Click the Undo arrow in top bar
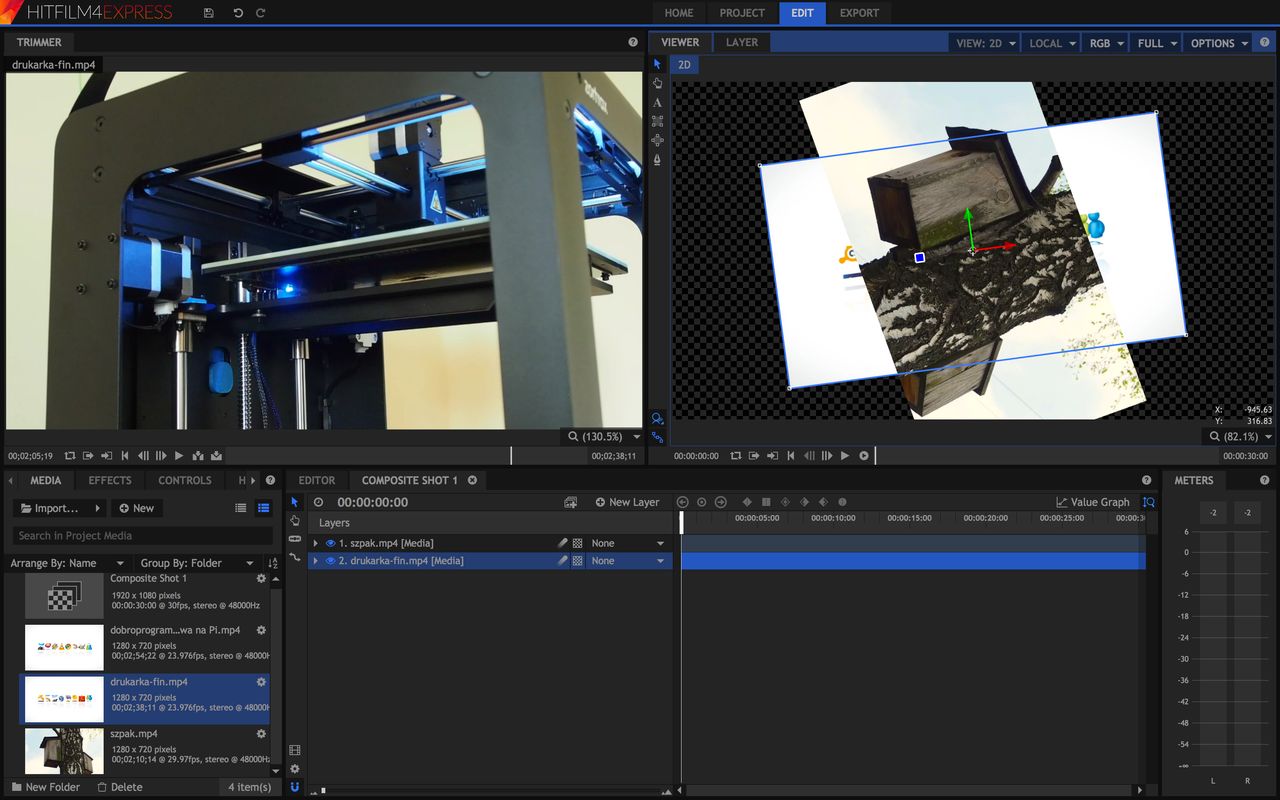Screen dimensions: 1280x800 pyautogui.click(x=238, y=13)
